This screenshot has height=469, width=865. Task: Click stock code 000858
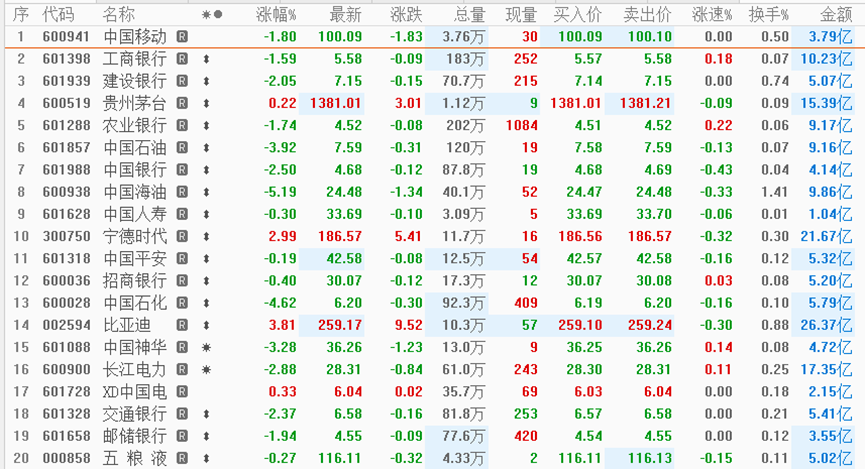click(66, 458)
